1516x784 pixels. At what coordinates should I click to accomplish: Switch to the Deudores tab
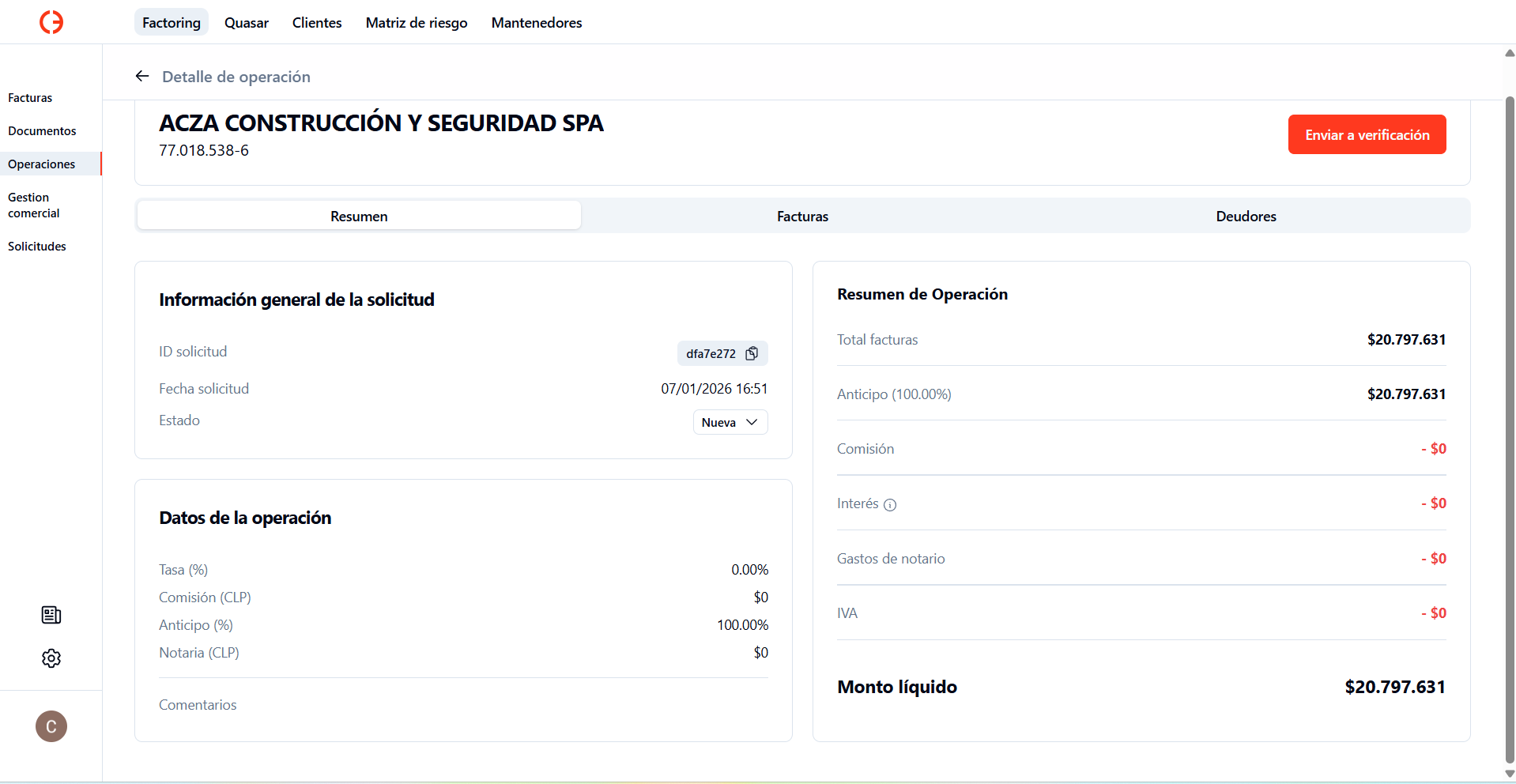pyautogui.click(x=1246, y=216)
